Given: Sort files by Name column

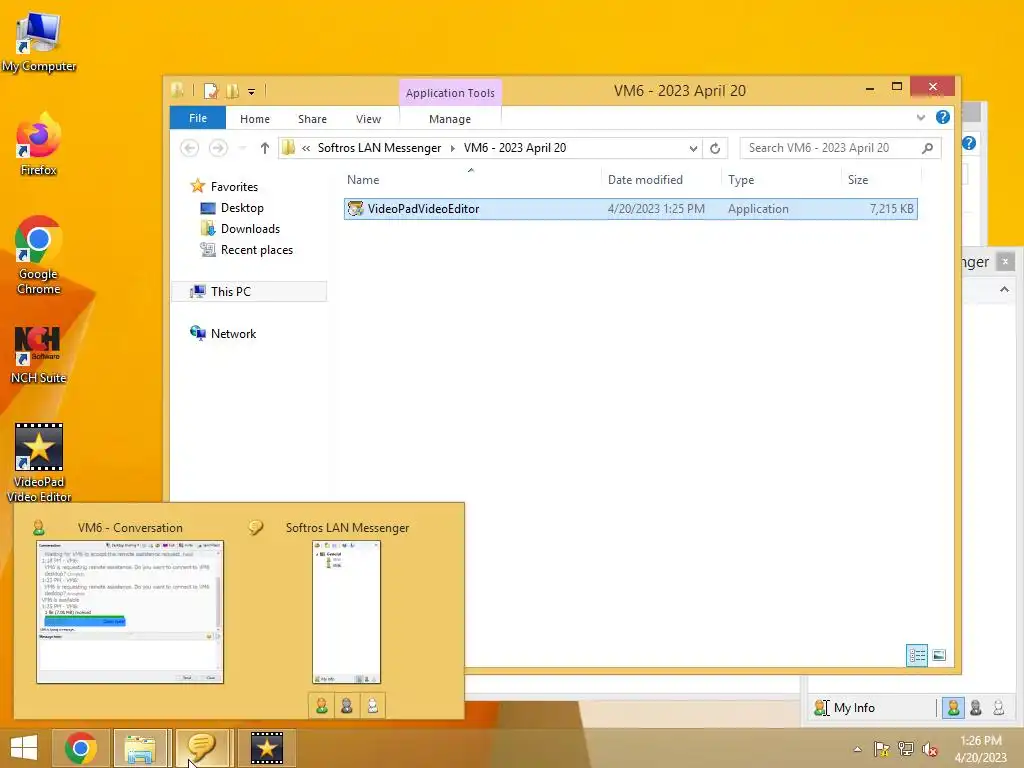Looking at the screenshot, I should point(362,180).
